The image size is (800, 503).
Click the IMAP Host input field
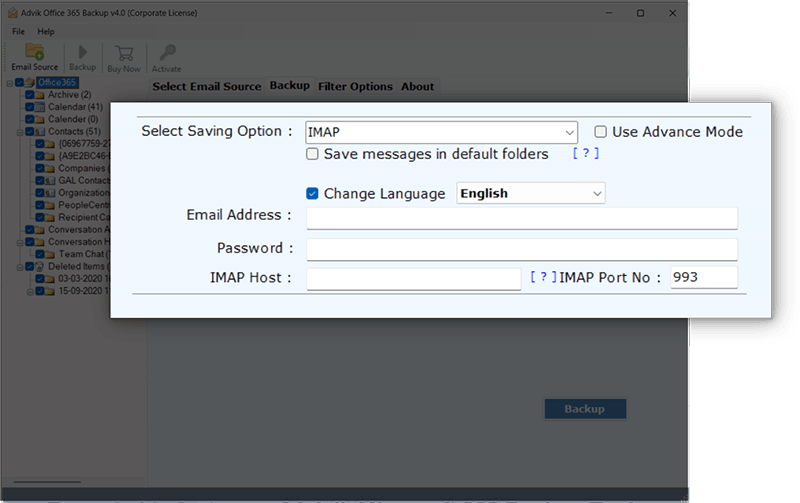coord(414,279)
